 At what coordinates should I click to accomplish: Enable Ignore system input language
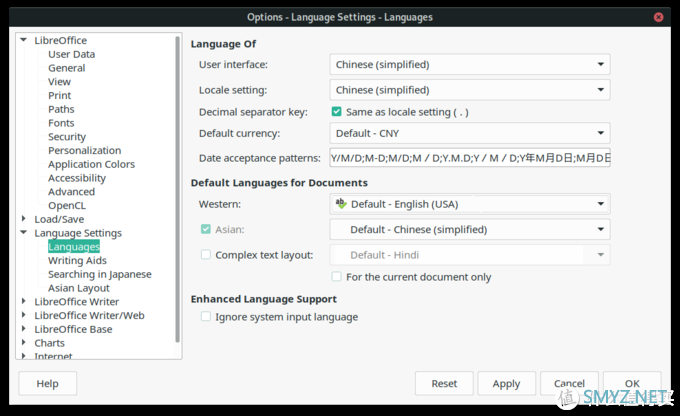(x=206, y=317)
